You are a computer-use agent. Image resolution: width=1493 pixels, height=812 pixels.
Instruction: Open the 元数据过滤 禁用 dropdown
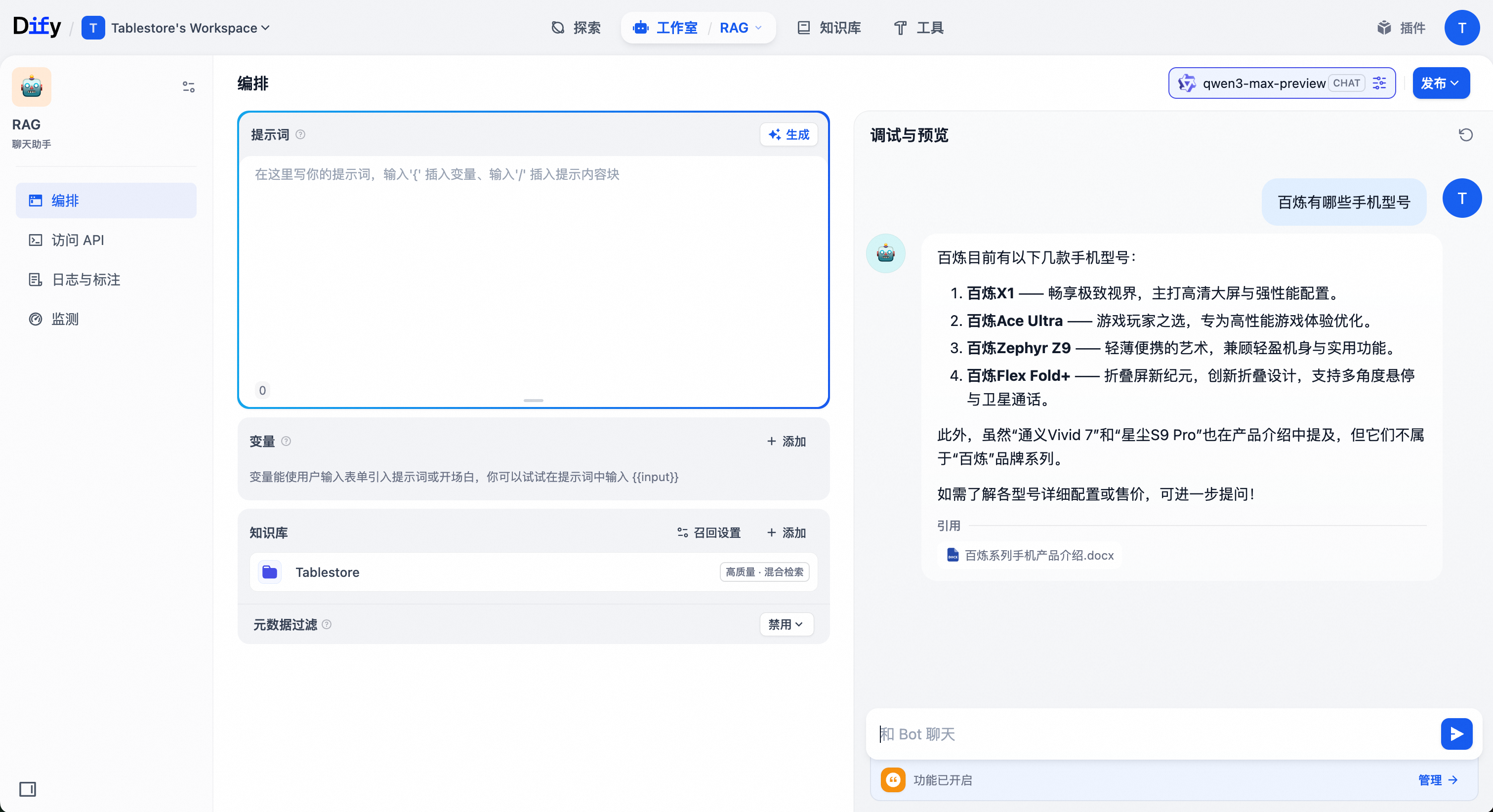(786, 624)
